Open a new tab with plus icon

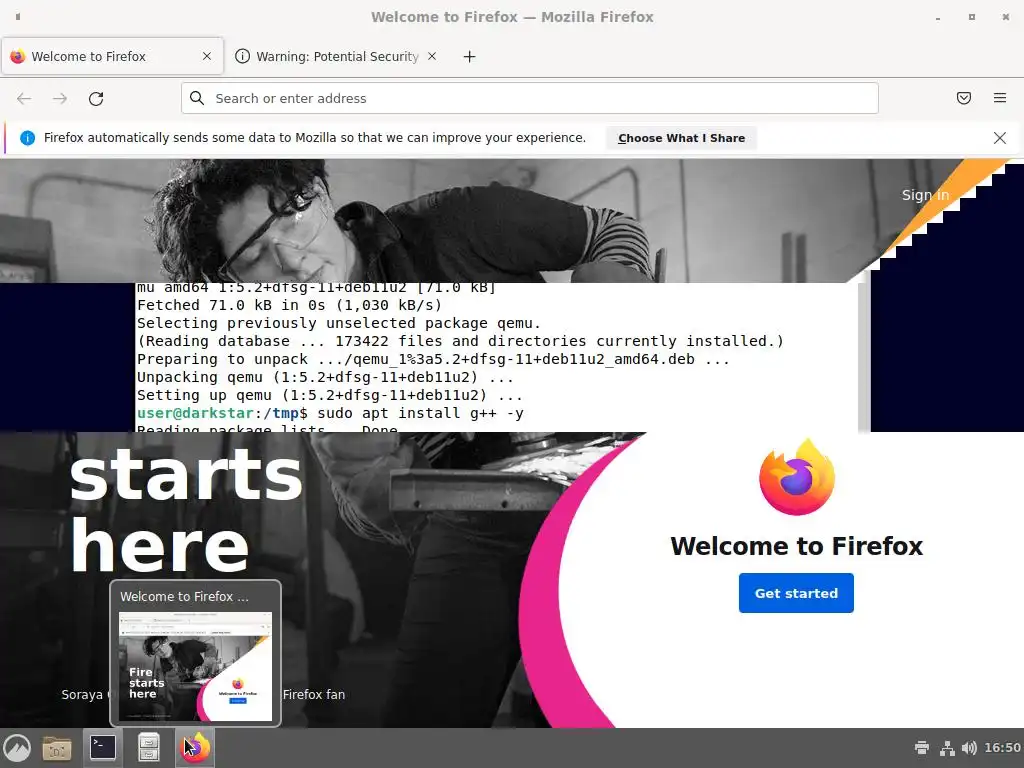pos(469,57)
